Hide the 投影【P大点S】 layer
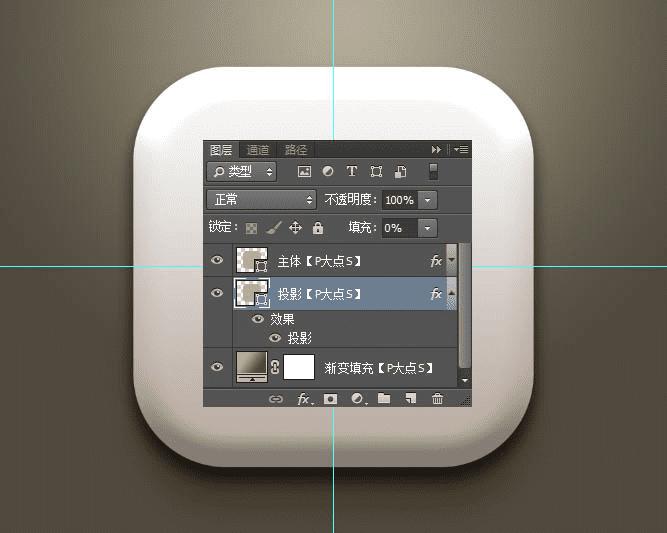667x533 pixels. point(217,293)
